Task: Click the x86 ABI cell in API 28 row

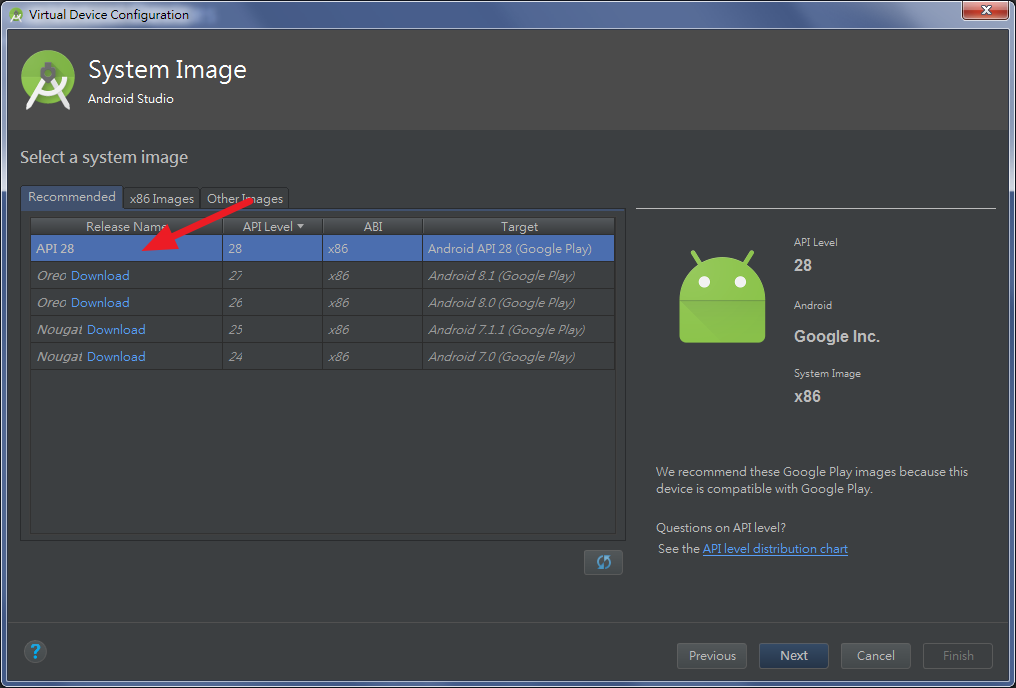Action: pos(373,248)
